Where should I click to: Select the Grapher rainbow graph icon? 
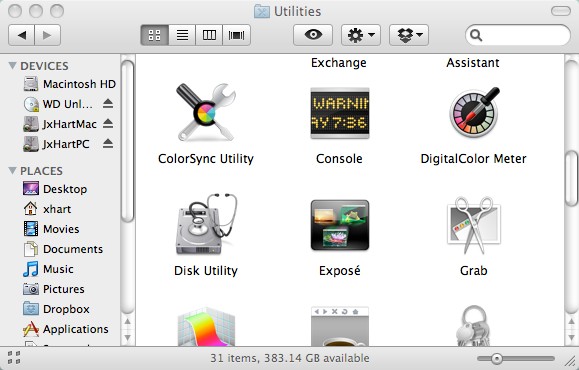(206, 326)
